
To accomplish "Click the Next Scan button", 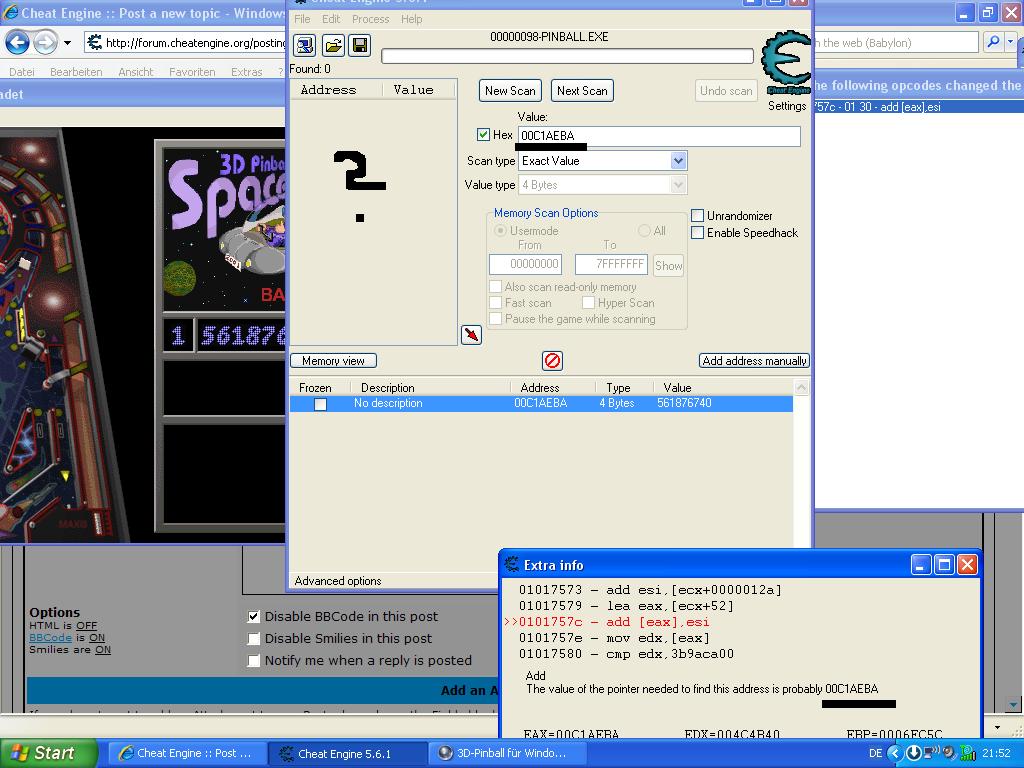I will pos(582,91).
